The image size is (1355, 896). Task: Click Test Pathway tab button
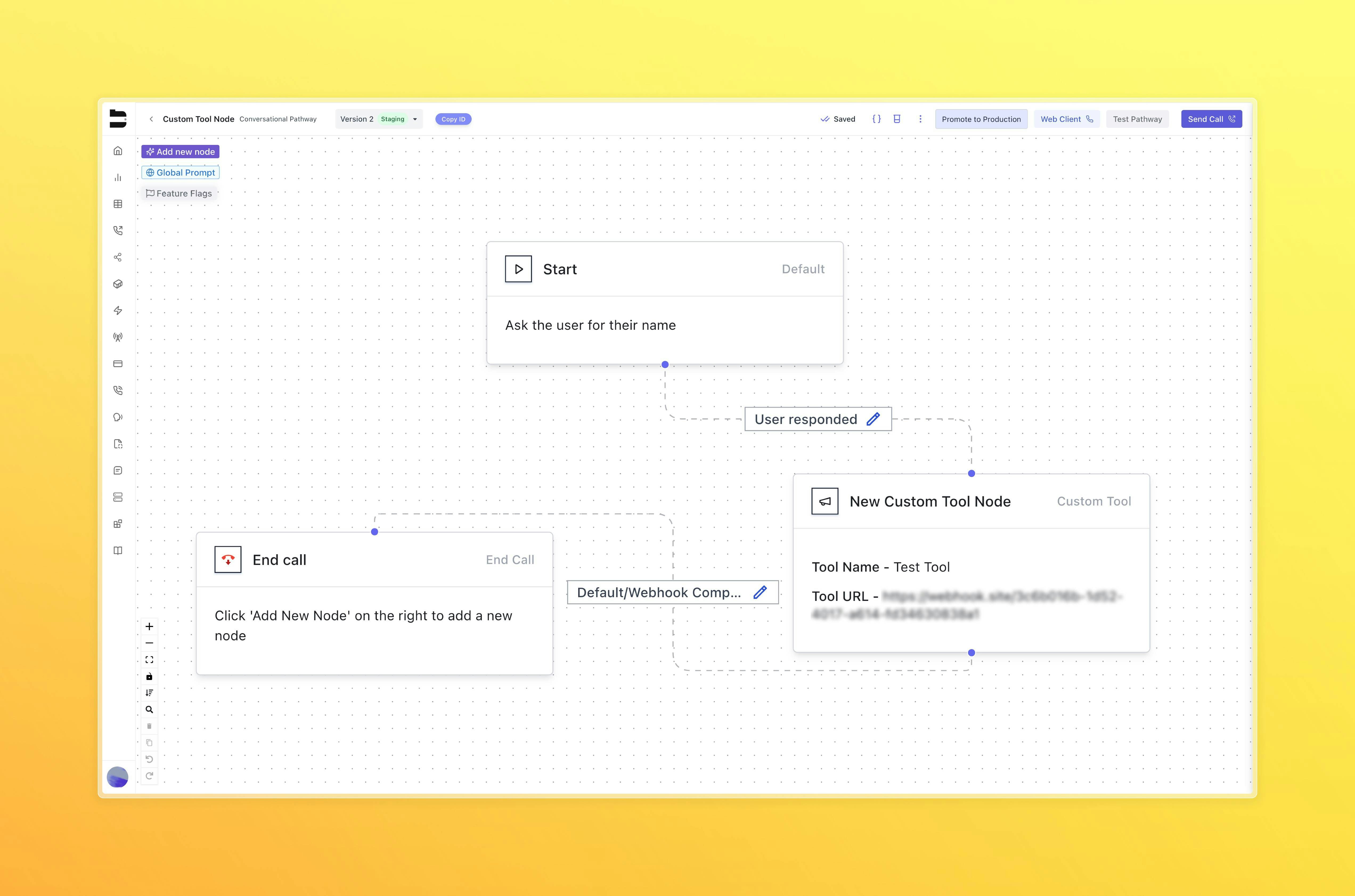[1137, 119]
